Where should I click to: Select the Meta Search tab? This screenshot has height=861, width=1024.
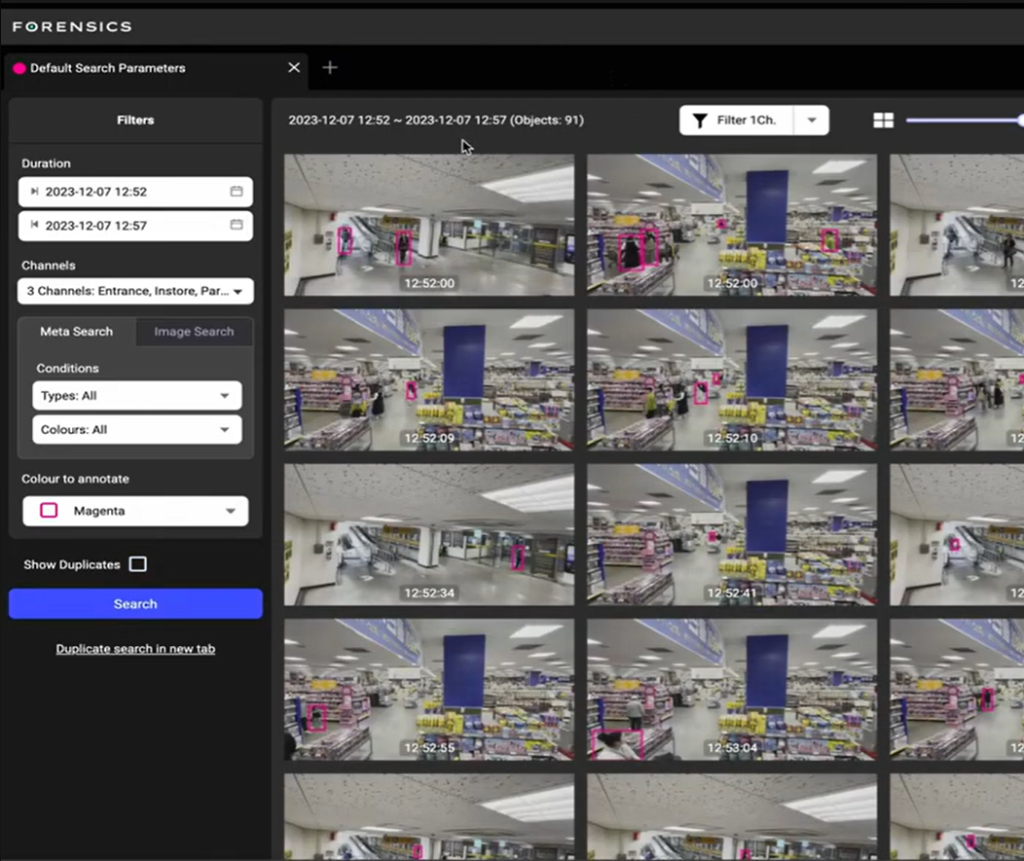(76, 332)
